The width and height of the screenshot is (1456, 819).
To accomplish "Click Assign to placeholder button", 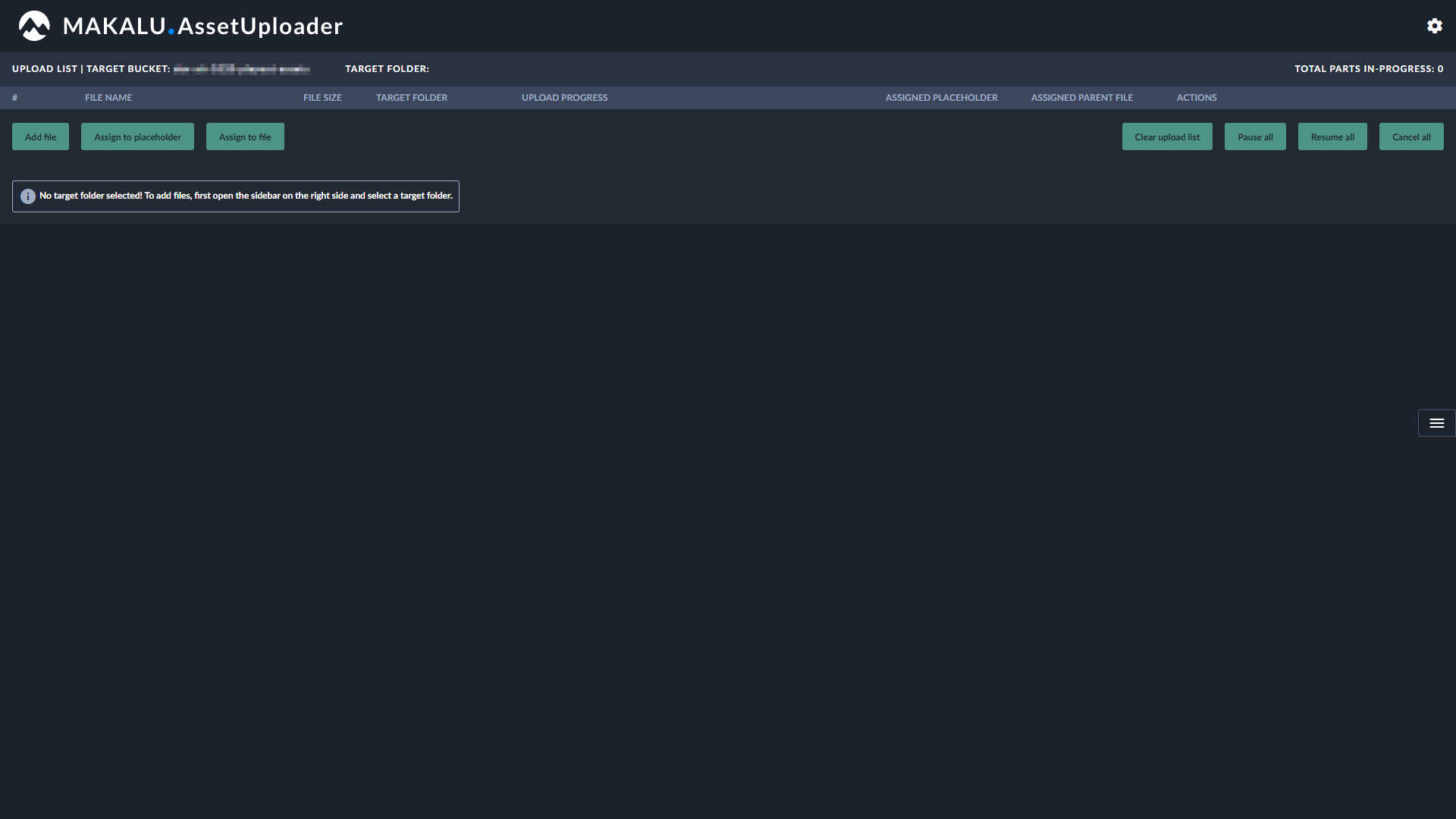I will point(137,136).
